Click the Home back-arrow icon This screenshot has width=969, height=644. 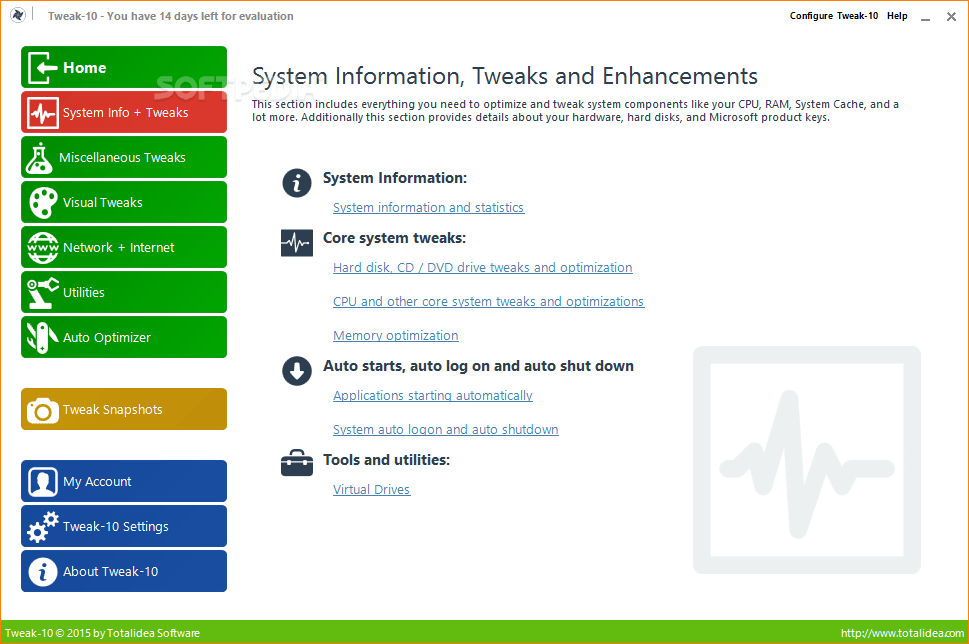click(x=43, y=67)
